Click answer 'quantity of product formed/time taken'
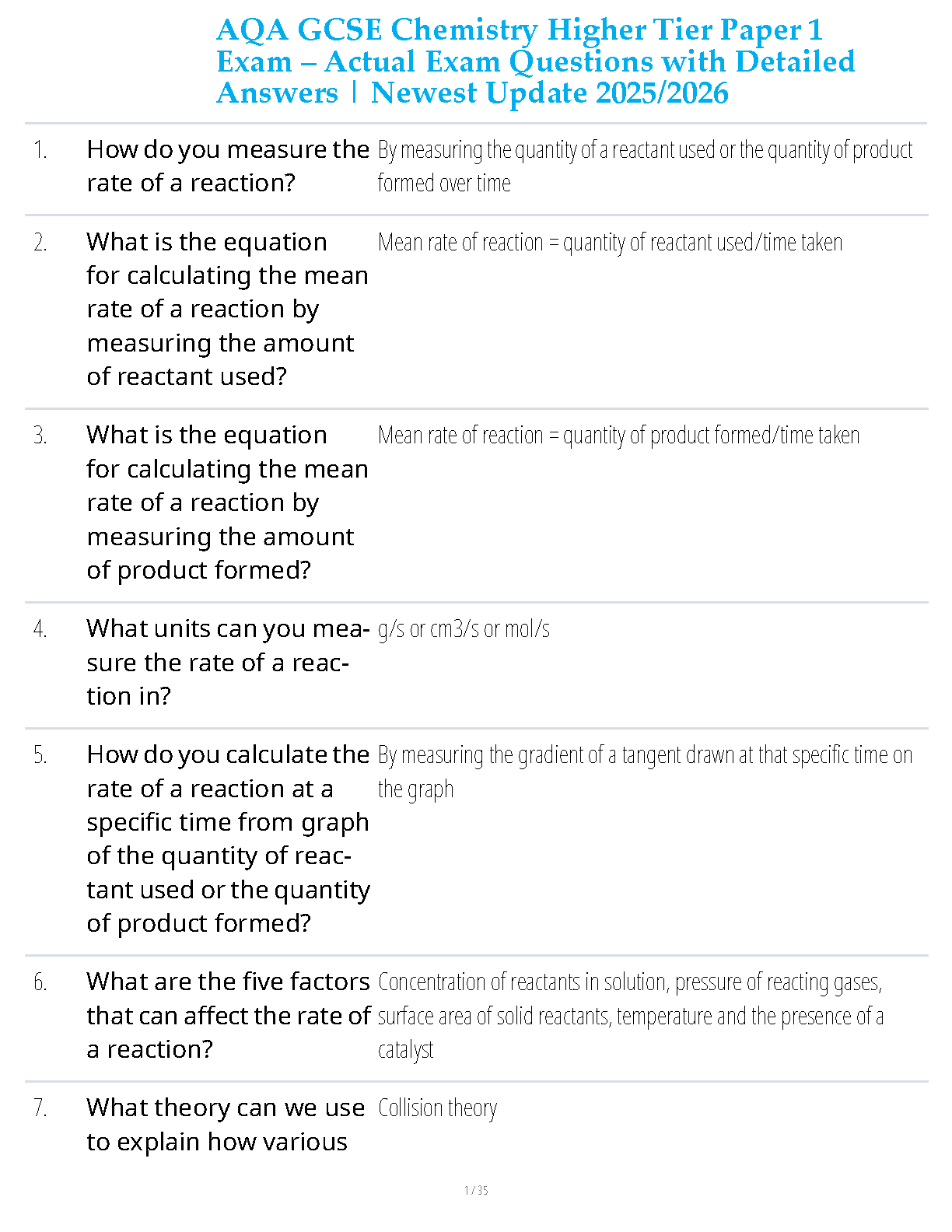This screenshot has width=952, height=1232. point(711,436)
